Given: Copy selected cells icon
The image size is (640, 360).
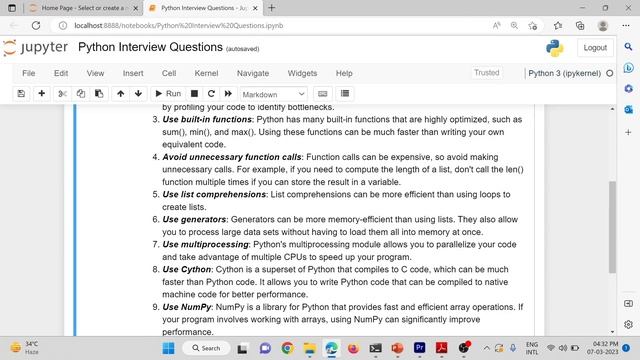Looking at the screenshot, I should click(x=80, y=94).
